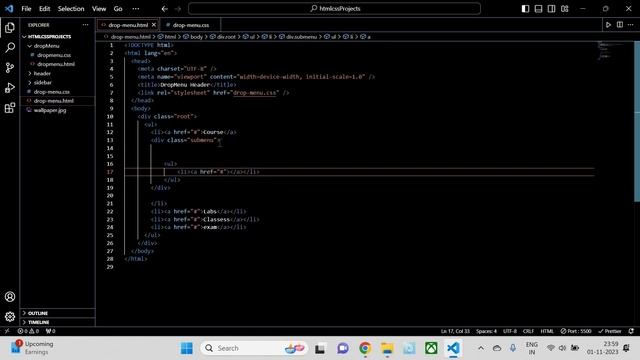640x360 pixels.
Task: Show errors and warnings in status bar
Action: point(28,331)
